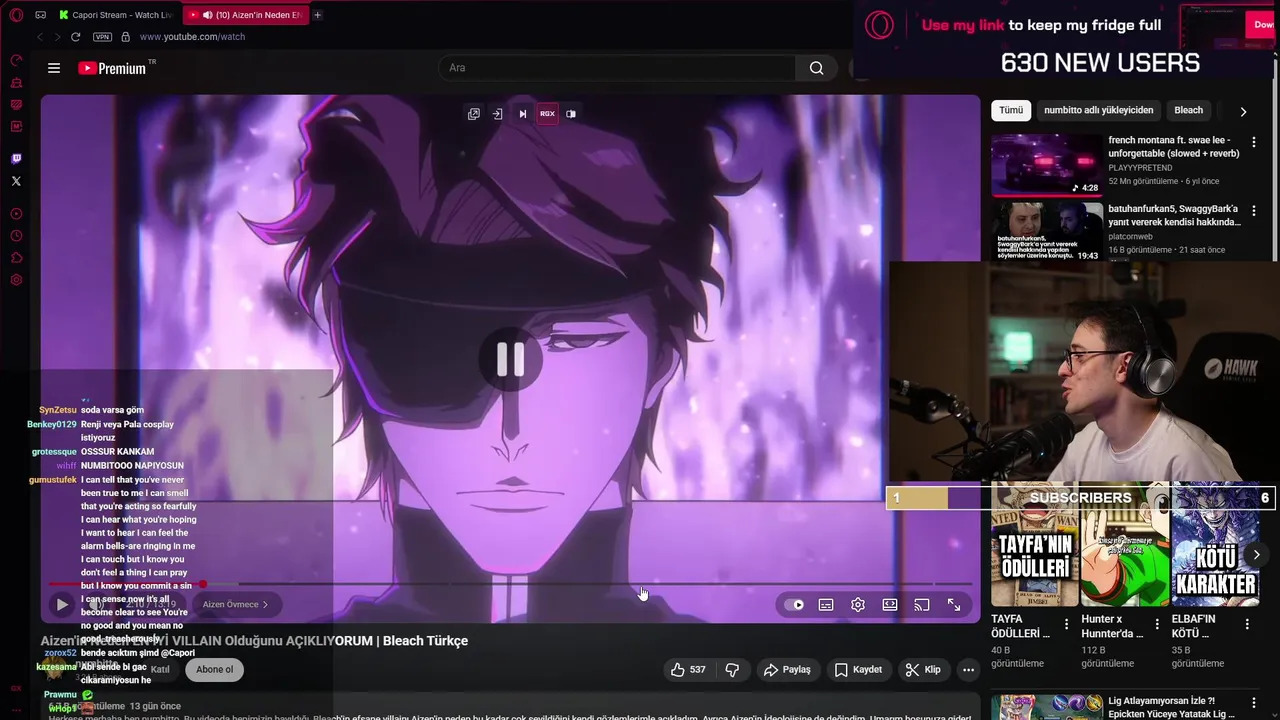This screenshot has height=720, width=1280.
Task: Switch to the Aizen'in Neden YouTube tab
Action: click(245, 15)
